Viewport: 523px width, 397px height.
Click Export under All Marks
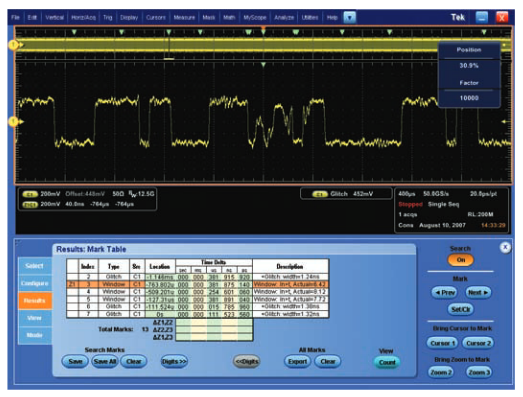pyautogui.click(x=297, y=362)
